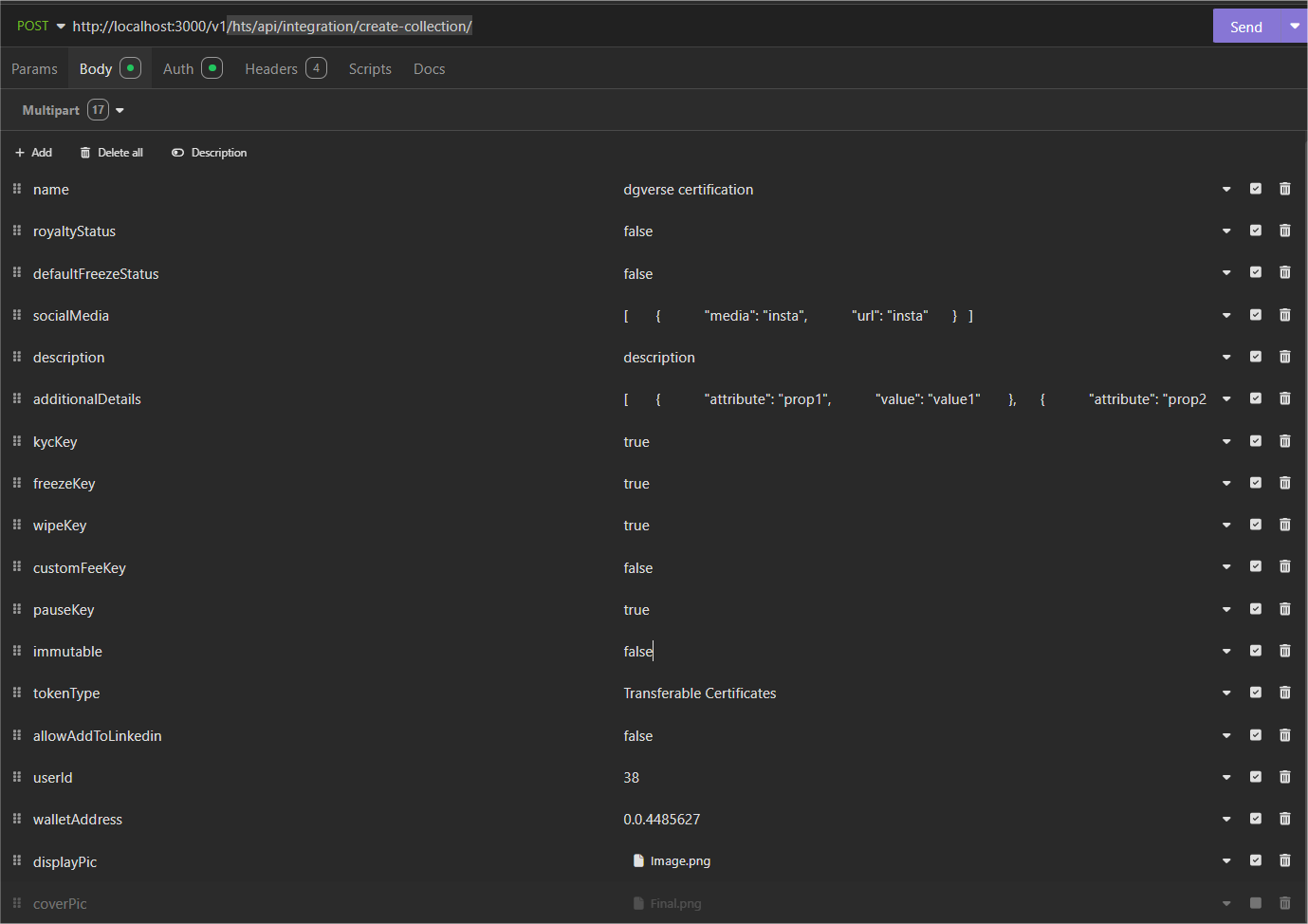The height and width of the screenshot is (924, 1308).
Task: Open the value-type dropdown on the tokenType row
Action: point(1225,693)
